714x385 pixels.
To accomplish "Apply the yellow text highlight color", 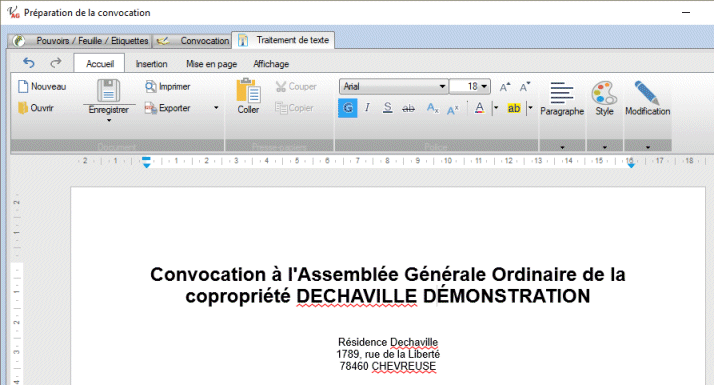I will click(514, 108).
